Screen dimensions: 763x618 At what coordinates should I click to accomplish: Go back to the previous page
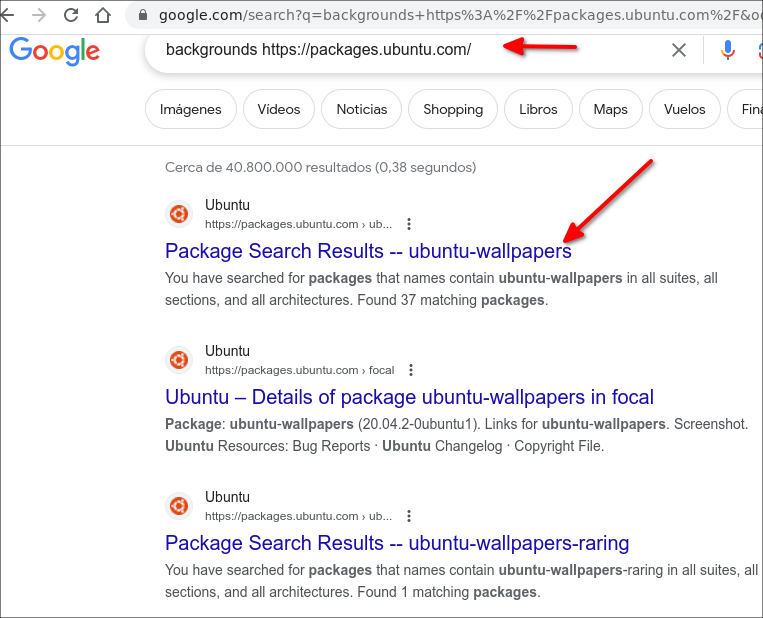(x=7, y=15)
